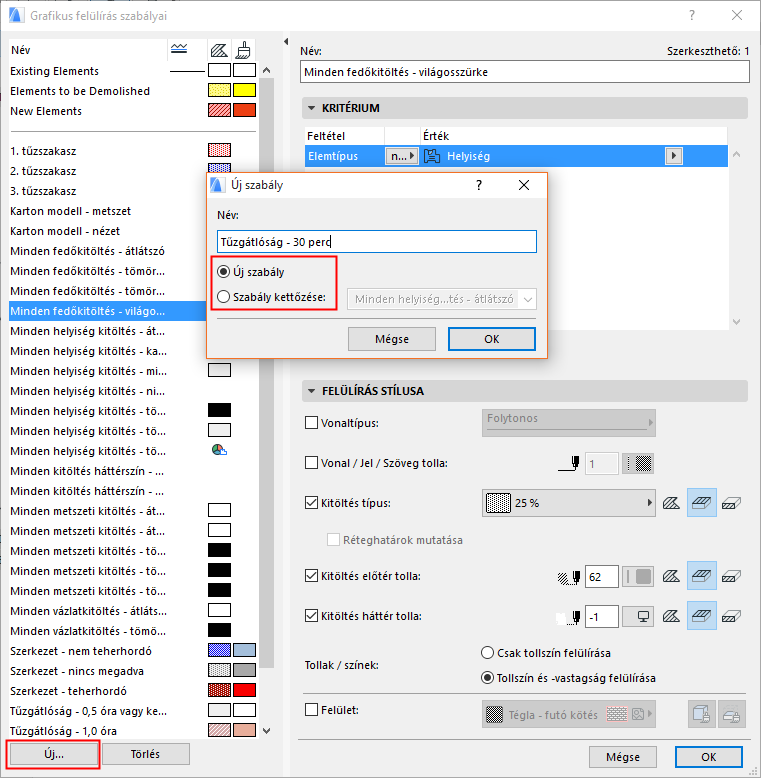
Task: Click the Név field with Minden fedőkitöltés - világosszürke
Action: coord(524,72)
